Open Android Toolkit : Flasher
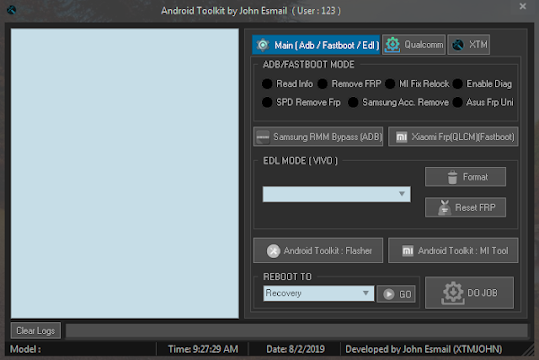Image resolution: width=539 pixels, height=360 pixels. pyautogui.click(x=318, y=251)
